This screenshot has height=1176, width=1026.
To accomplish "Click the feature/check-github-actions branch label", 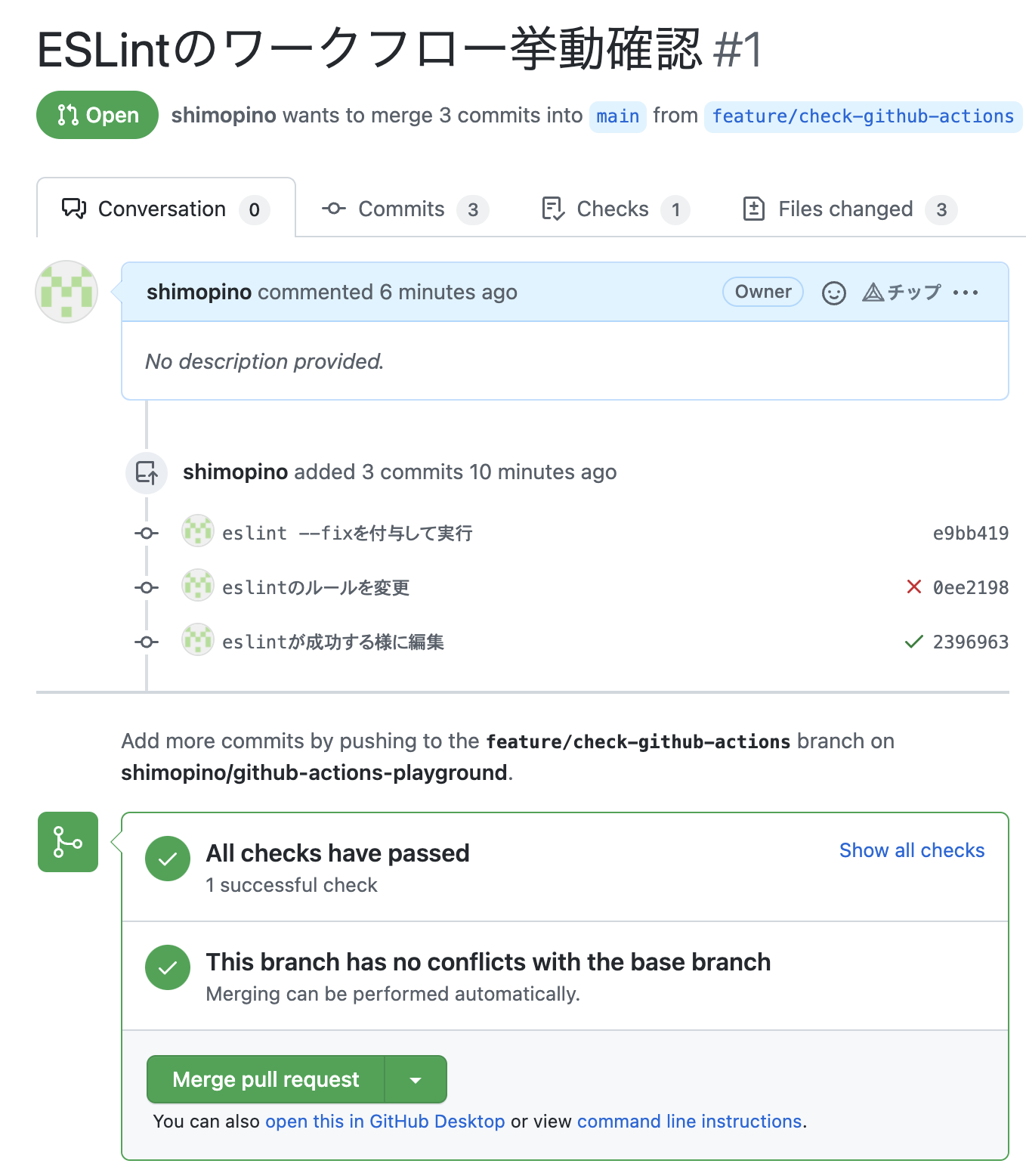I will click(x=863, y=116).
